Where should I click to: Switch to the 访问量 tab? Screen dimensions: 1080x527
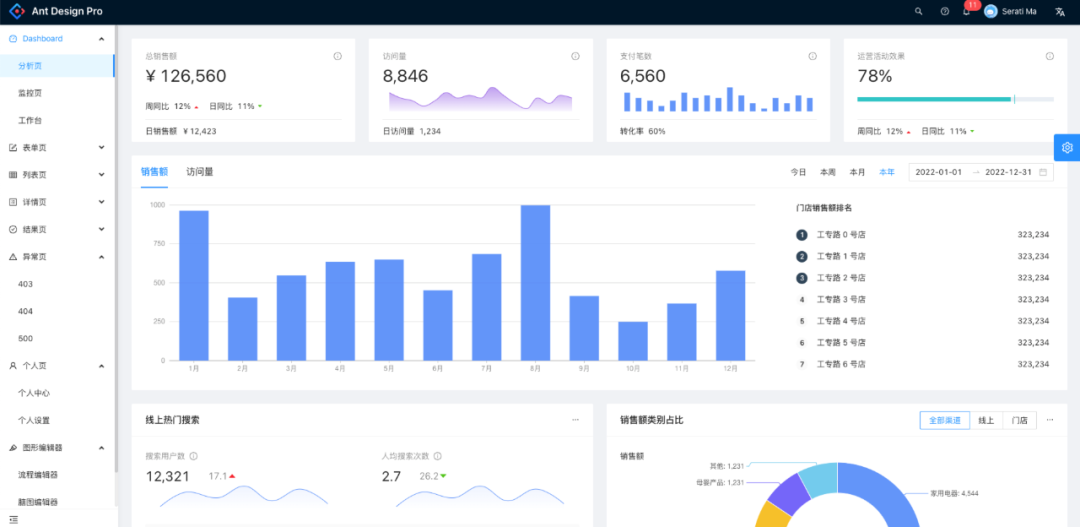pyautogui.click(x=200, y=172)
